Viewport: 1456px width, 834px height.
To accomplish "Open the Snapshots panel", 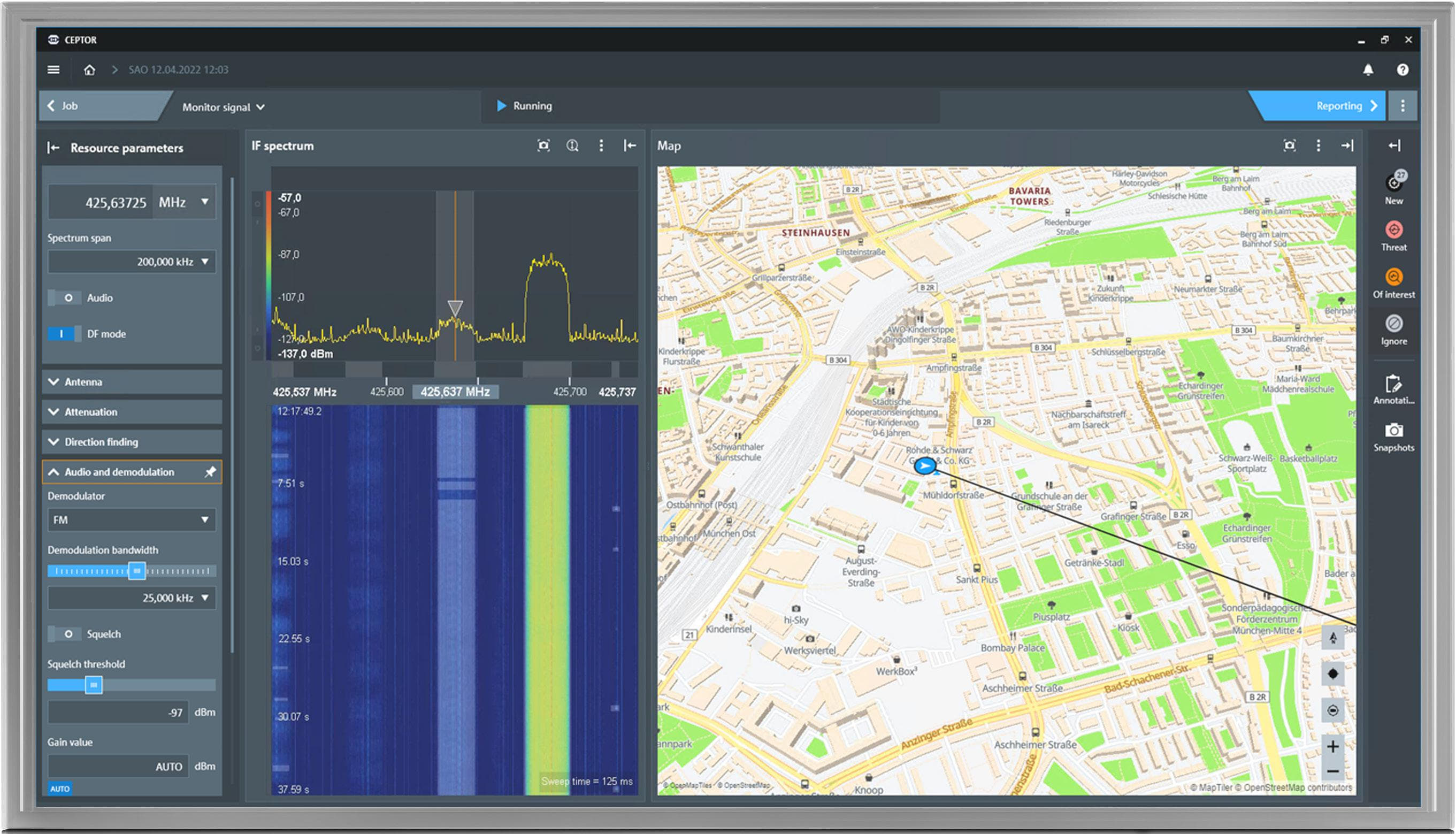I will click(x=1393, y=431).
